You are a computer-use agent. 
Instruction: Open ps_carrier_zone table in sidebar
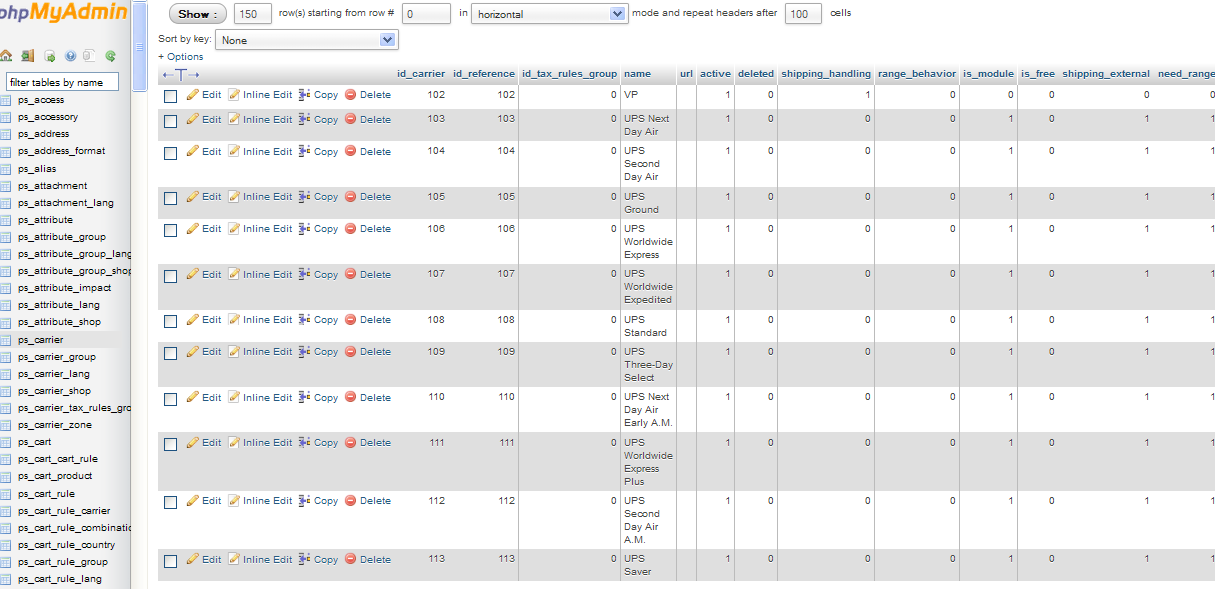(x=55, y=425)
